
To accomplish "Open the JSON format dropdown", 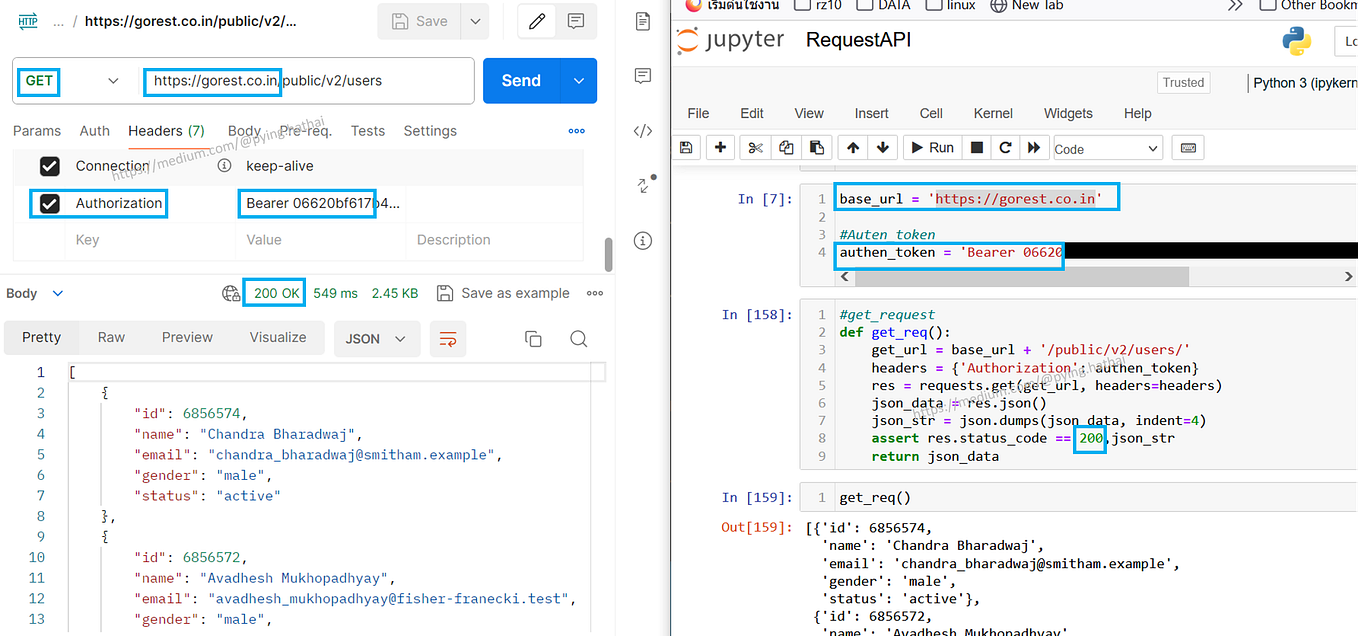I will pos(377,338).
